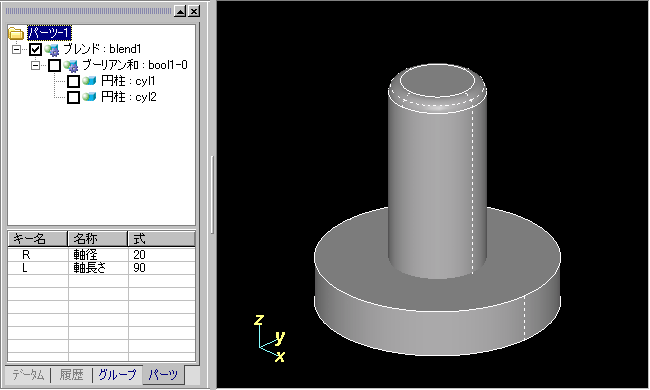Screen dimensions: 650x390
Task: Close the parts panel with the X button
Action: [x=194, y=11]
